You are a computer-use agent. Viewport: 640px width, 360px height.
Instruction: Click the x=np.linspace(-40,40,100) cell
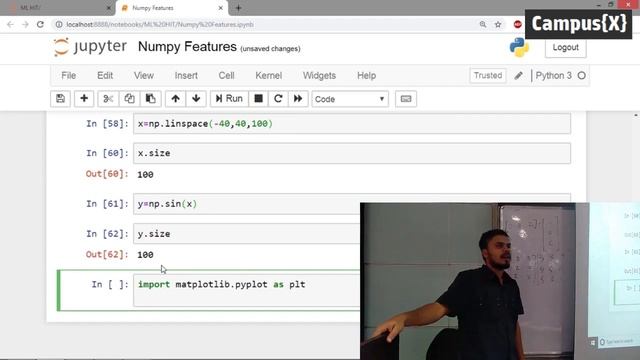click(352, 124)
